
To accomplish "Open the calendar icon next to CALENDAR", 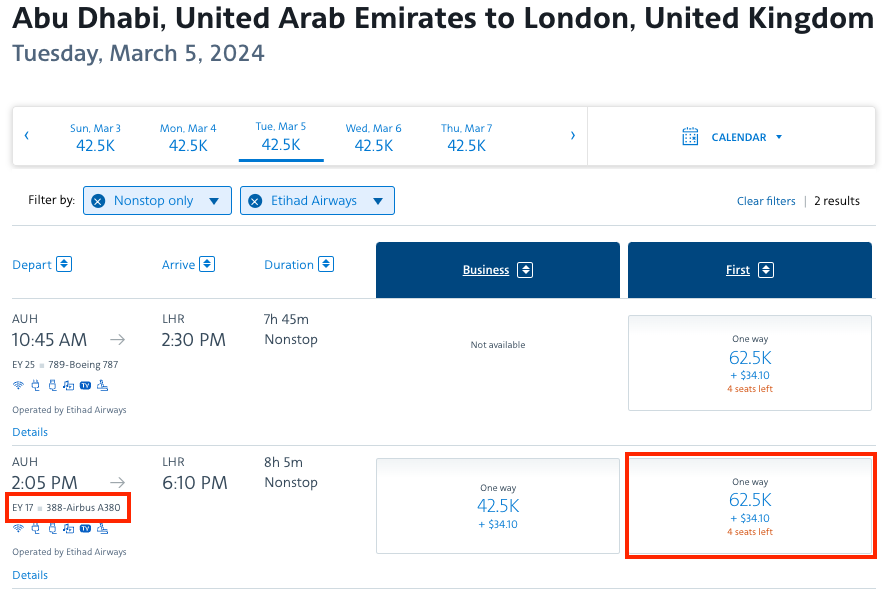I will pos(690,136).
